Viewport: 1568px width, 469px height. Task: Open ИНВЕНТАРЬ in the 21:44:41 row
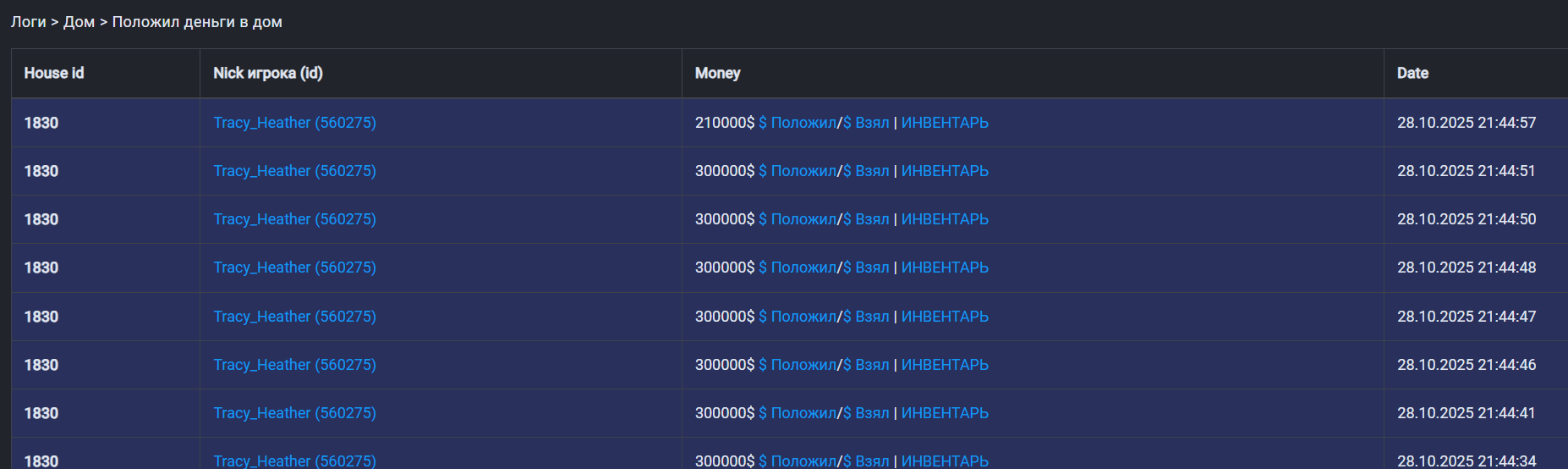(x=945, y=413)
